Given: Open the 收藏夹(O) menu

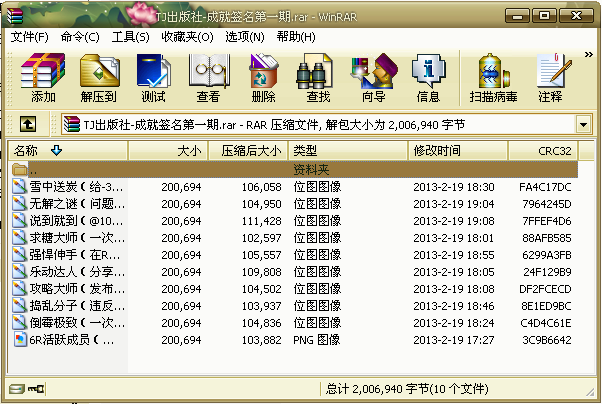Looking at the screenshot, I should coord(187,37).
